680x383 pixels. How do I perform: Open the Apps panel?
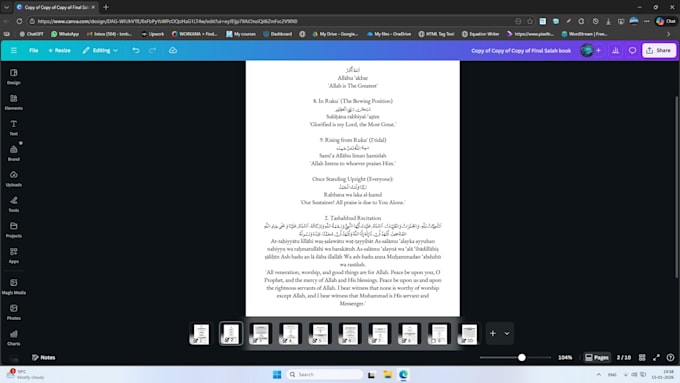(x=13, y=255)
